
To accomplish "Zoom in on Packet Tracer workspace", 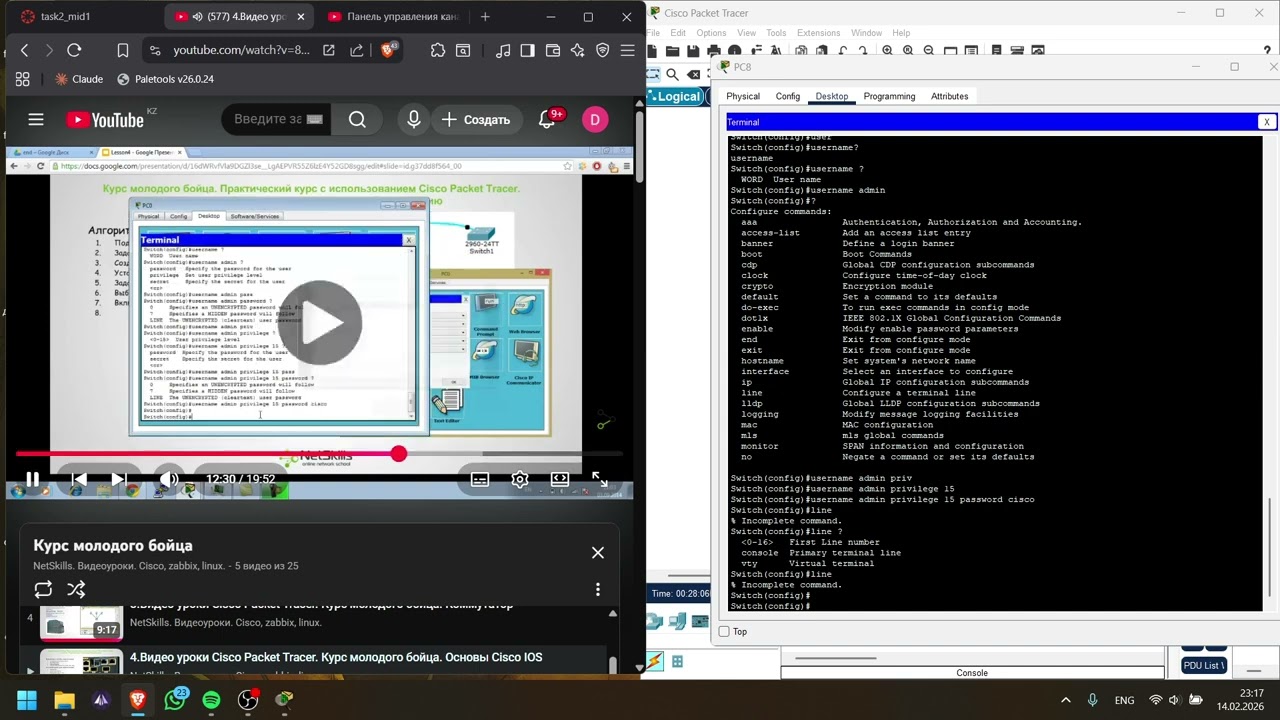I will 887,51.
